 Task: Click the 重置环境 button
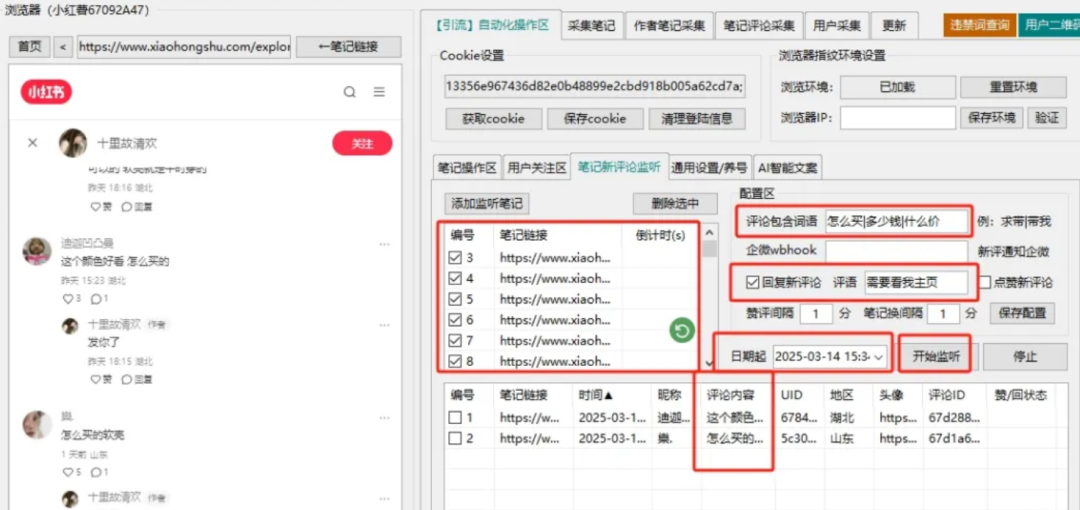pos(1012,88)
